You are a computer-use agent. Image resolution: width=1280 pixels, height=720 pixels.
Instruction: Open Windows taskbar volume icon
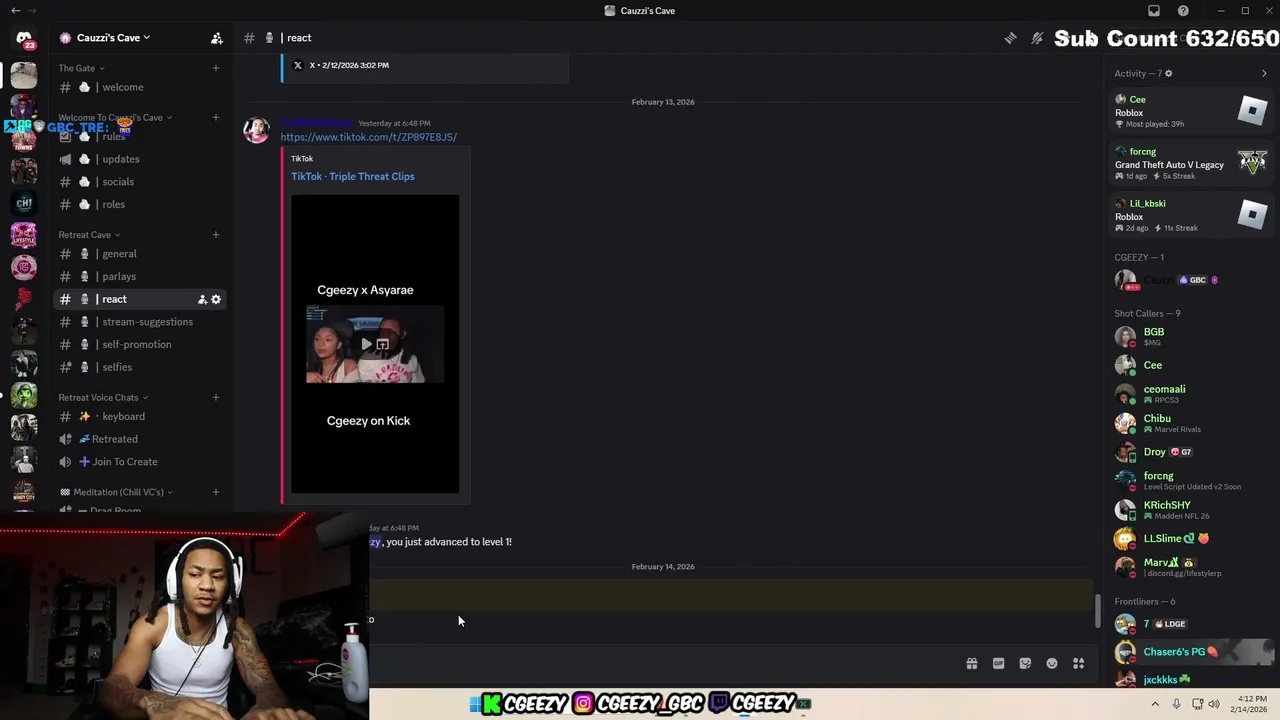[x=1214, y=704]
